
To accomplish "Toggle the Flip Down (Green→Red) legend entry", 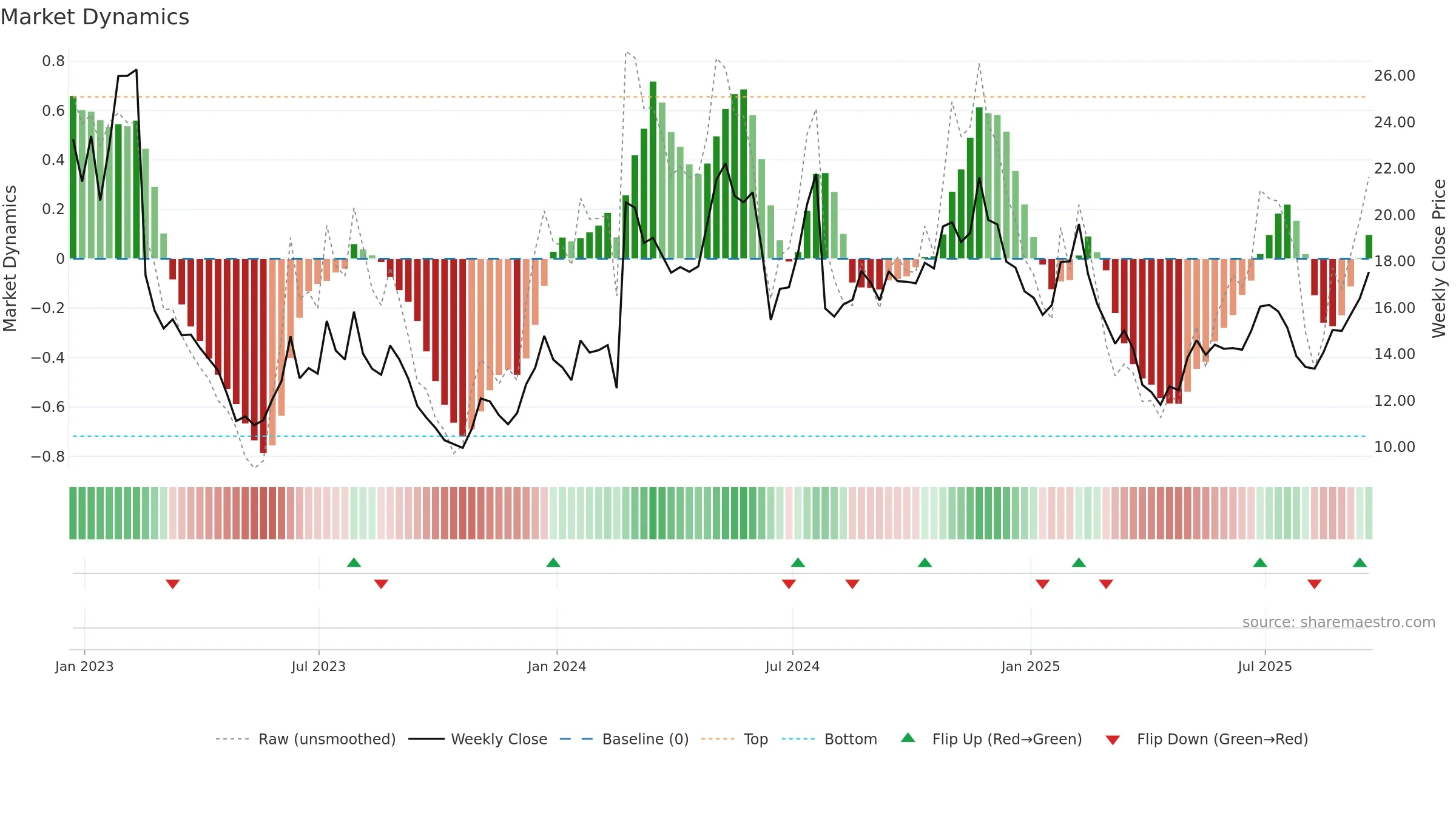I will [1207, 739].
